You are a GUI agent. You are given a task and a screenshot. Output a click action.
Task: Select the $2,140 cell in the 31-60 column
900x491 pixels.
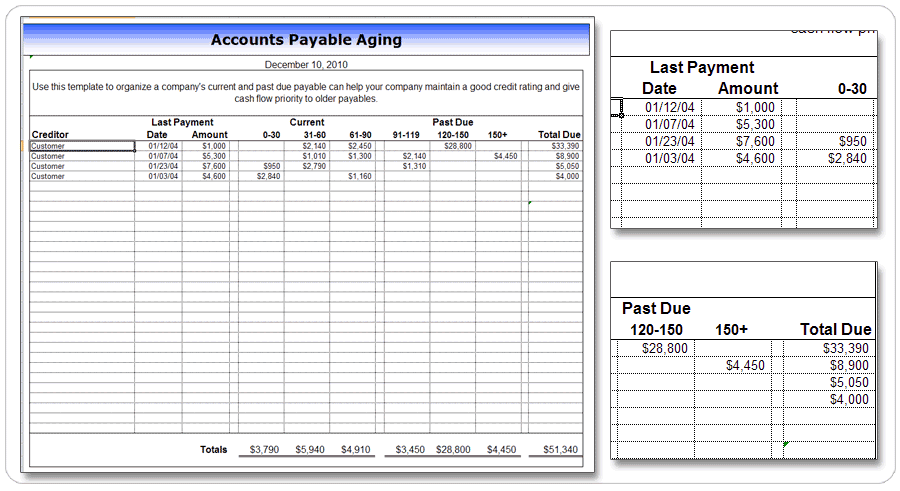314,146
